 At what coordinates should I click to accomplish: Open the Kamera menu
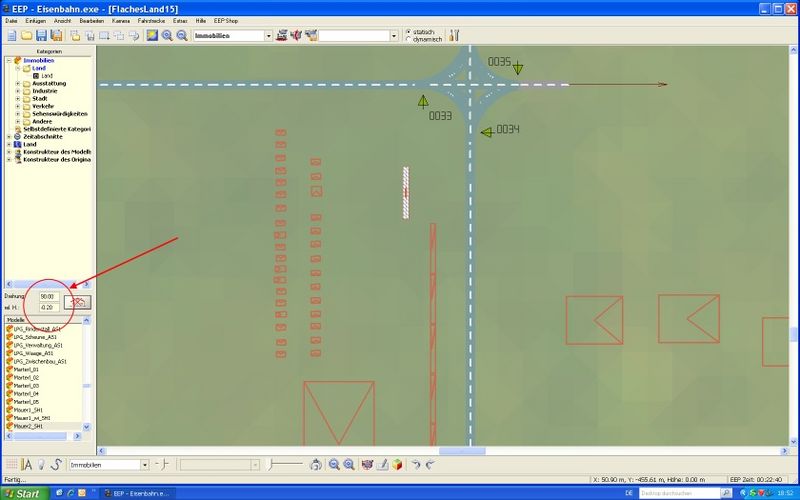121,21
